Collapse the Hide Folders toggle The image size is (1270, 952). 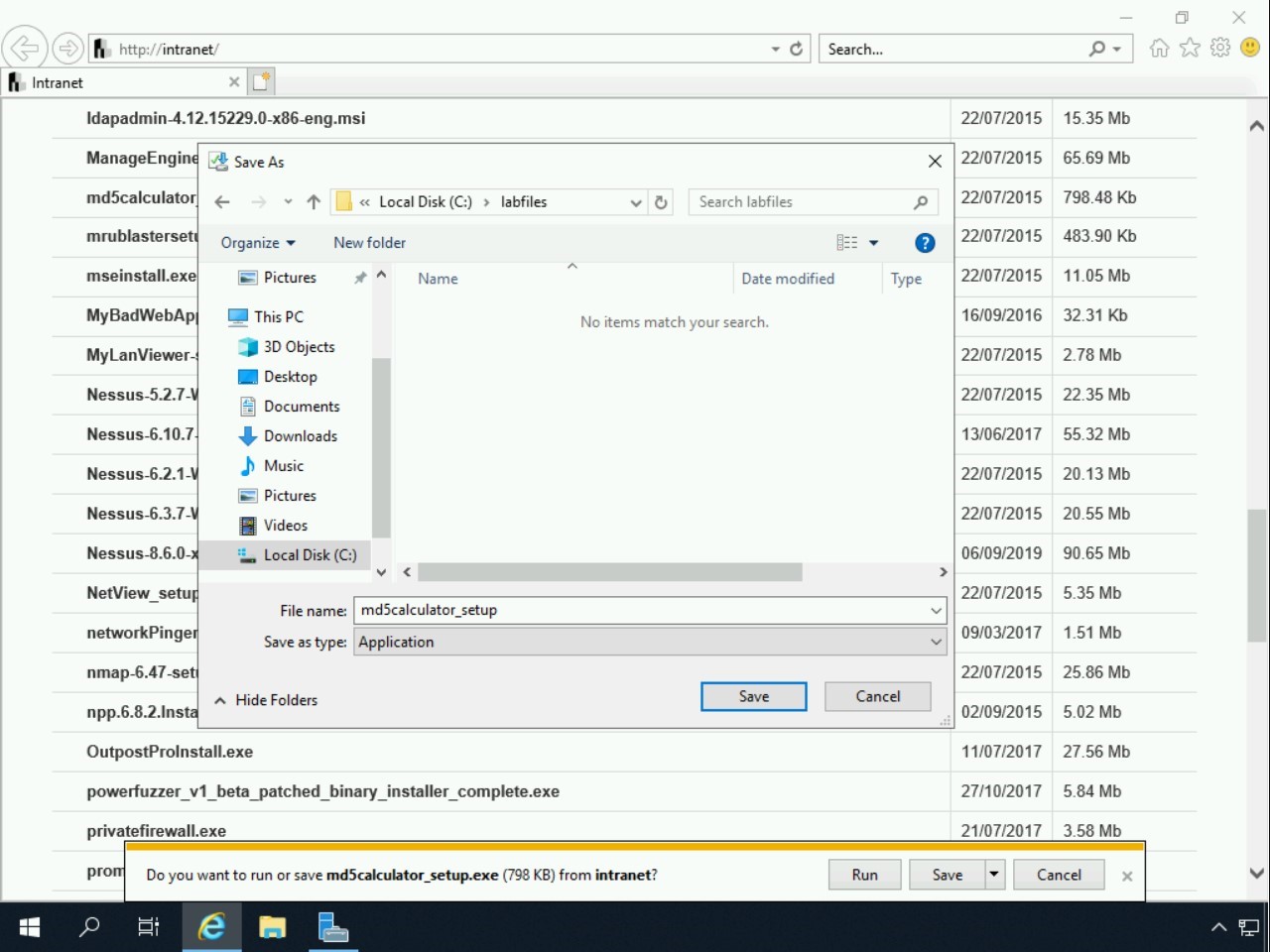[x=266, y=700]
